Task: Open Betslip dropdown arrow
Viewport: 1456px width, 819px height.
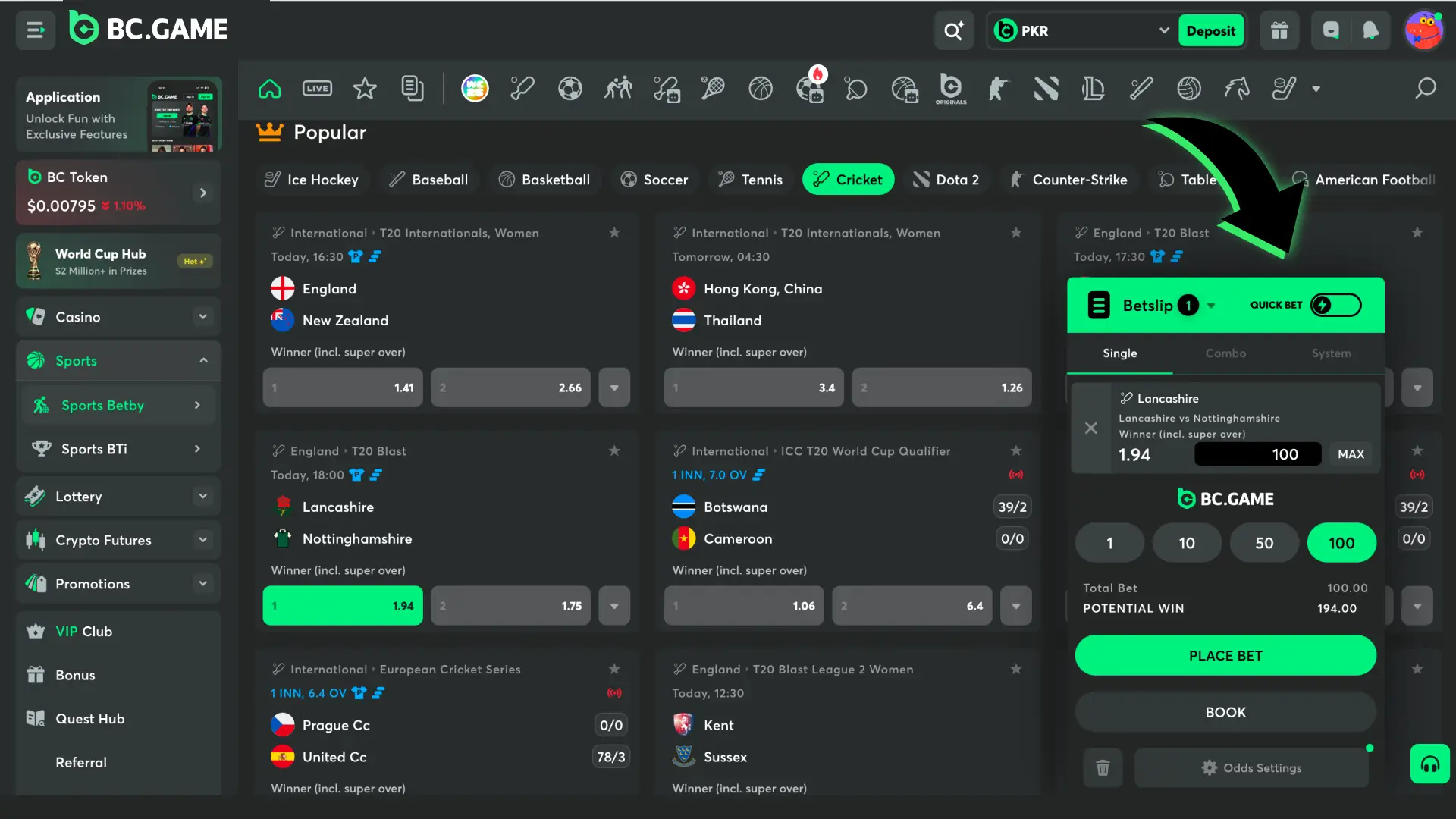Action: 1211,306
